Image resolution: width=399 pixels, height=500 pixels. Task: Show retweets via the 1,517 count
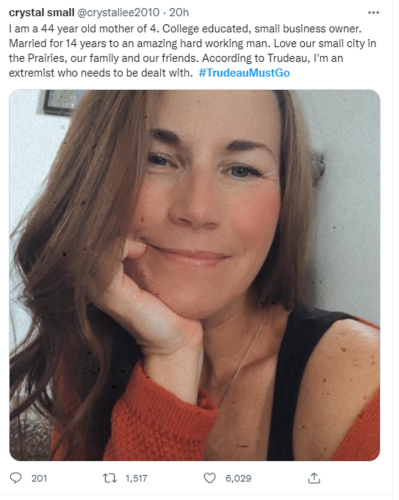click(136, 479)
